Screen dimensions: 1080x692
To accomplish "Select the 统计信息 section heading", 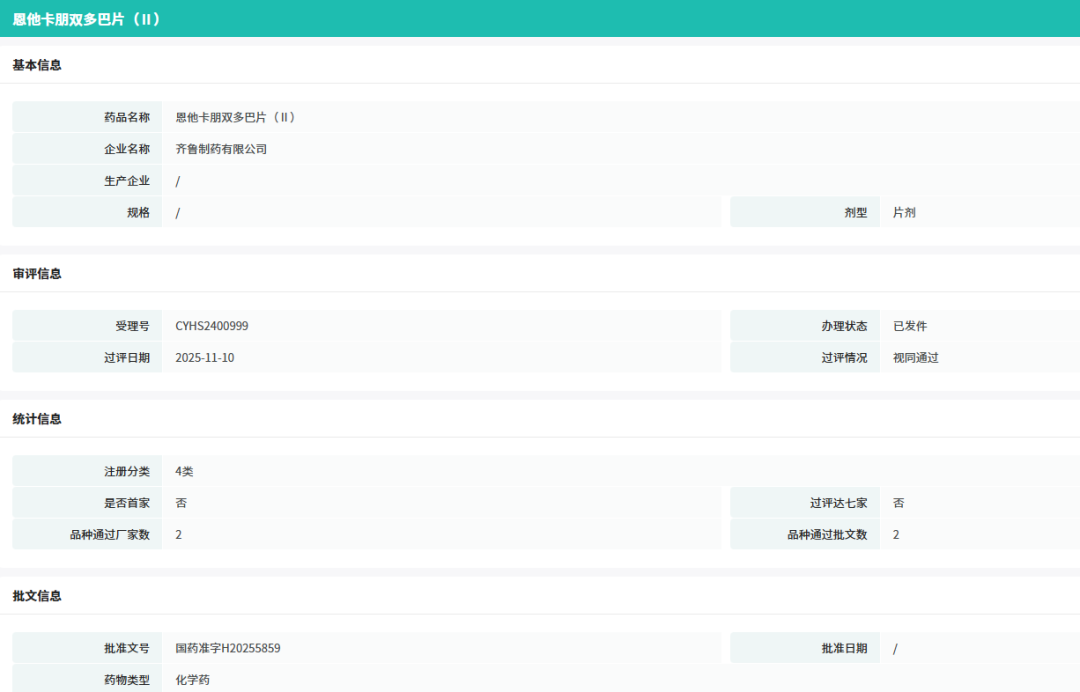I will [x=37, y=419].
